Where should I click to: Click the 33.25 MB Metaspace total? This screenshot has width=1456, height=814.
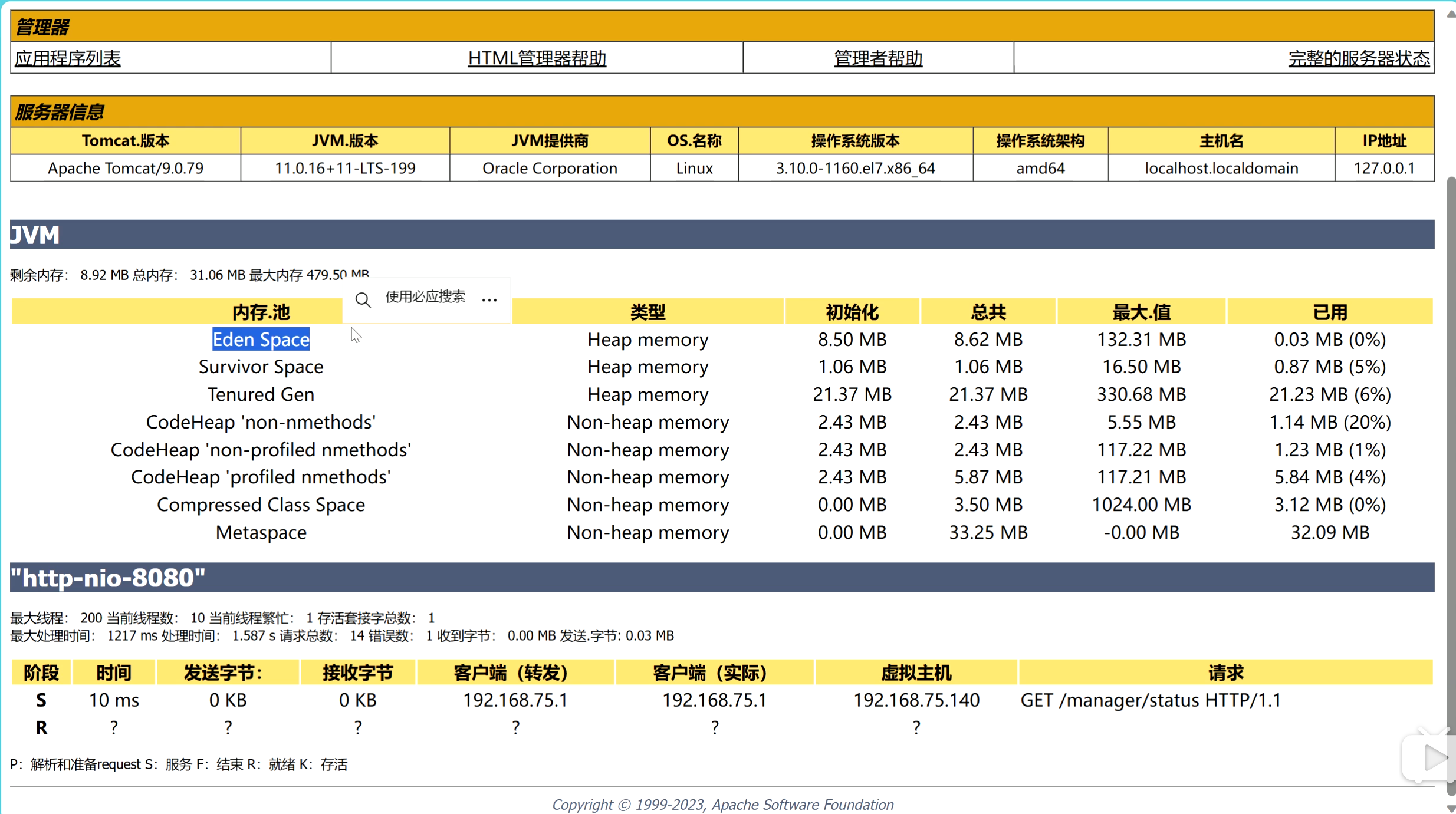click(988, 532)
